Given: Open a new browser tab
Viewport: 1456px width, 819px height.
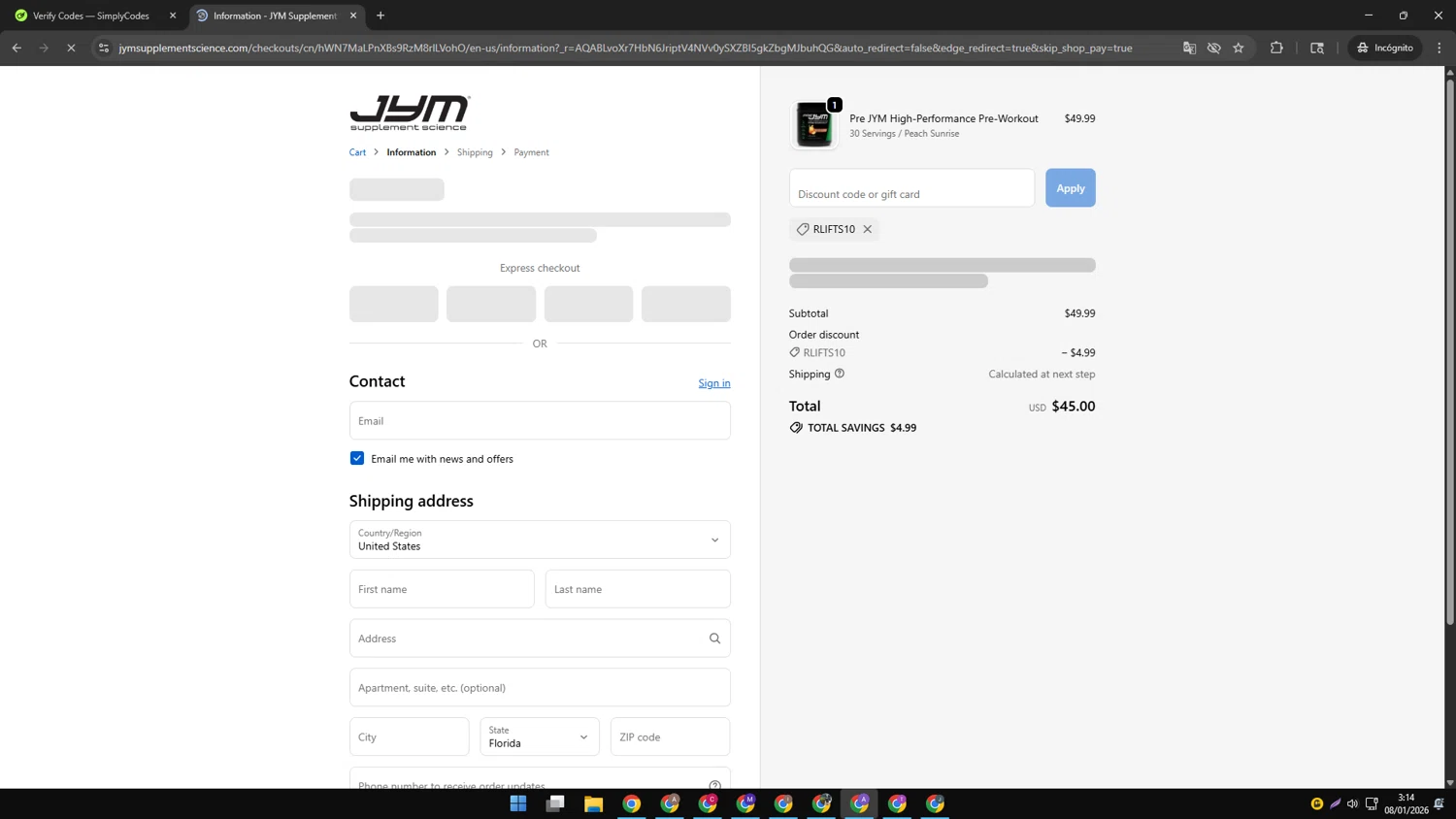Looking at the screenshot, I should [381, 16].
